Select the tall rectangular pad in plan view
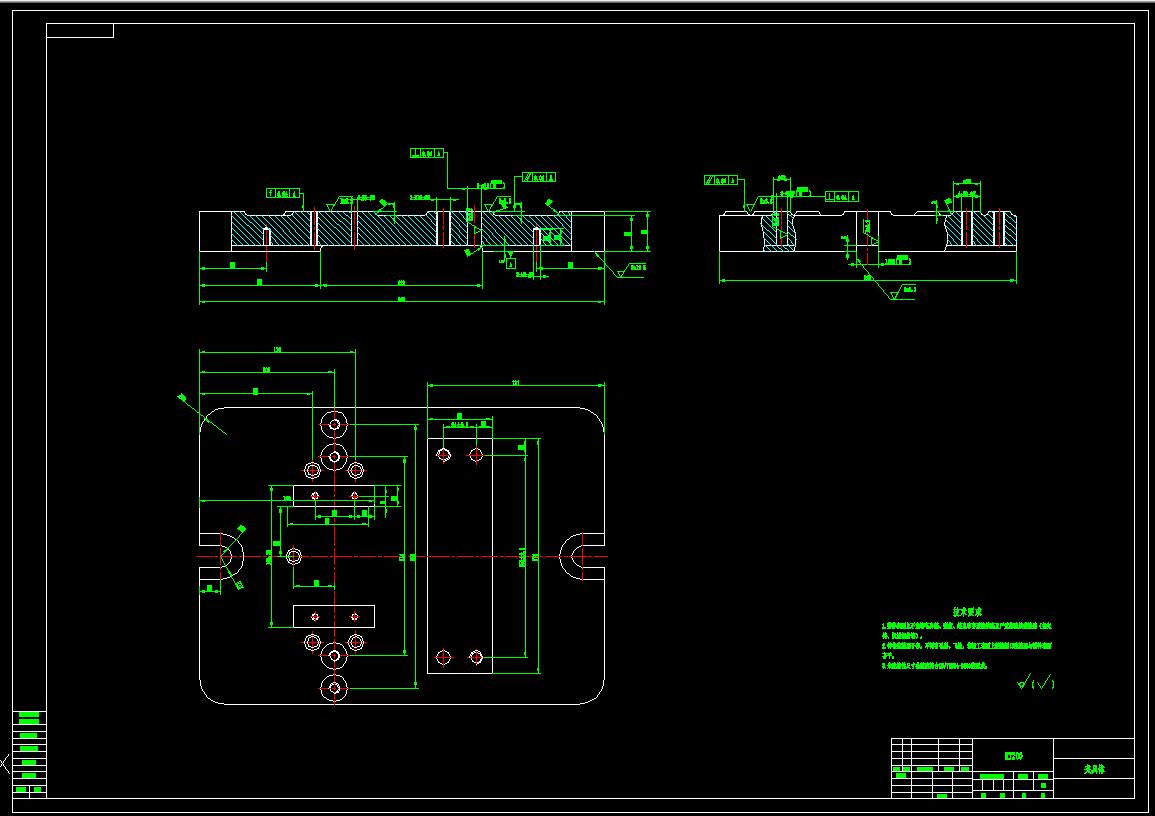 coord(460,556)
